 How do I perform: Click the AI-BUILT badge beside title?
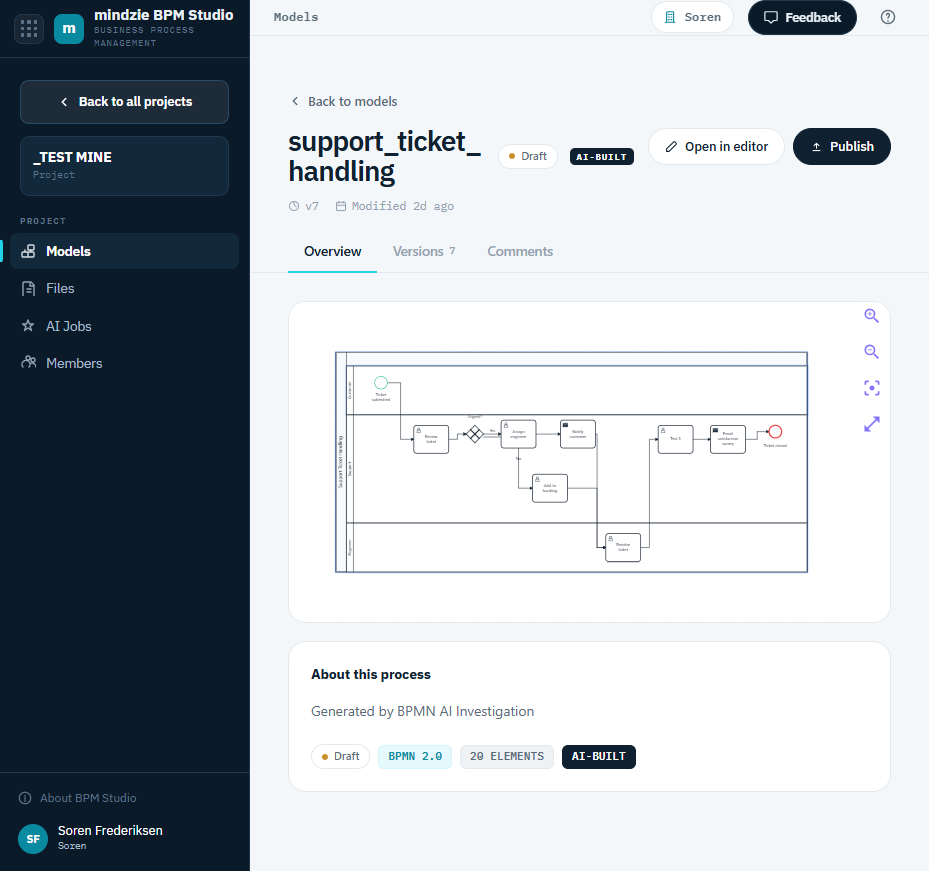601,156
